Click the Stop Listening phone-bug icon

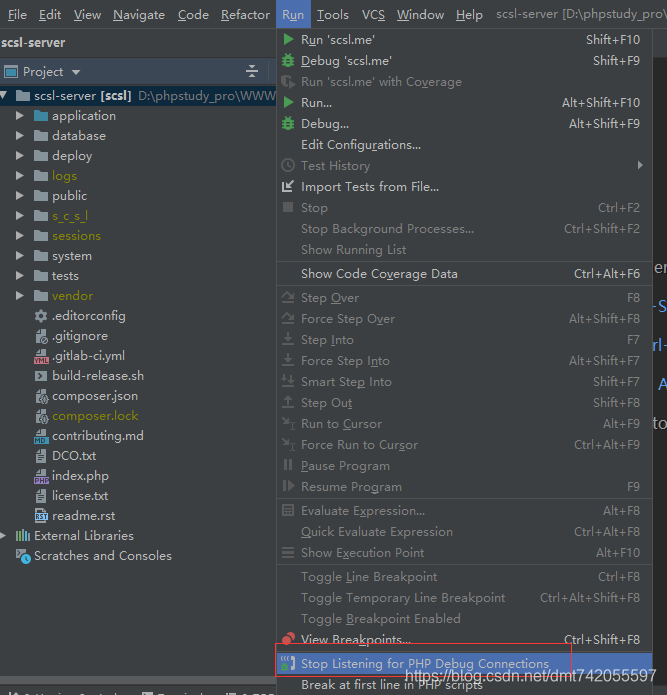coord(288,663)
